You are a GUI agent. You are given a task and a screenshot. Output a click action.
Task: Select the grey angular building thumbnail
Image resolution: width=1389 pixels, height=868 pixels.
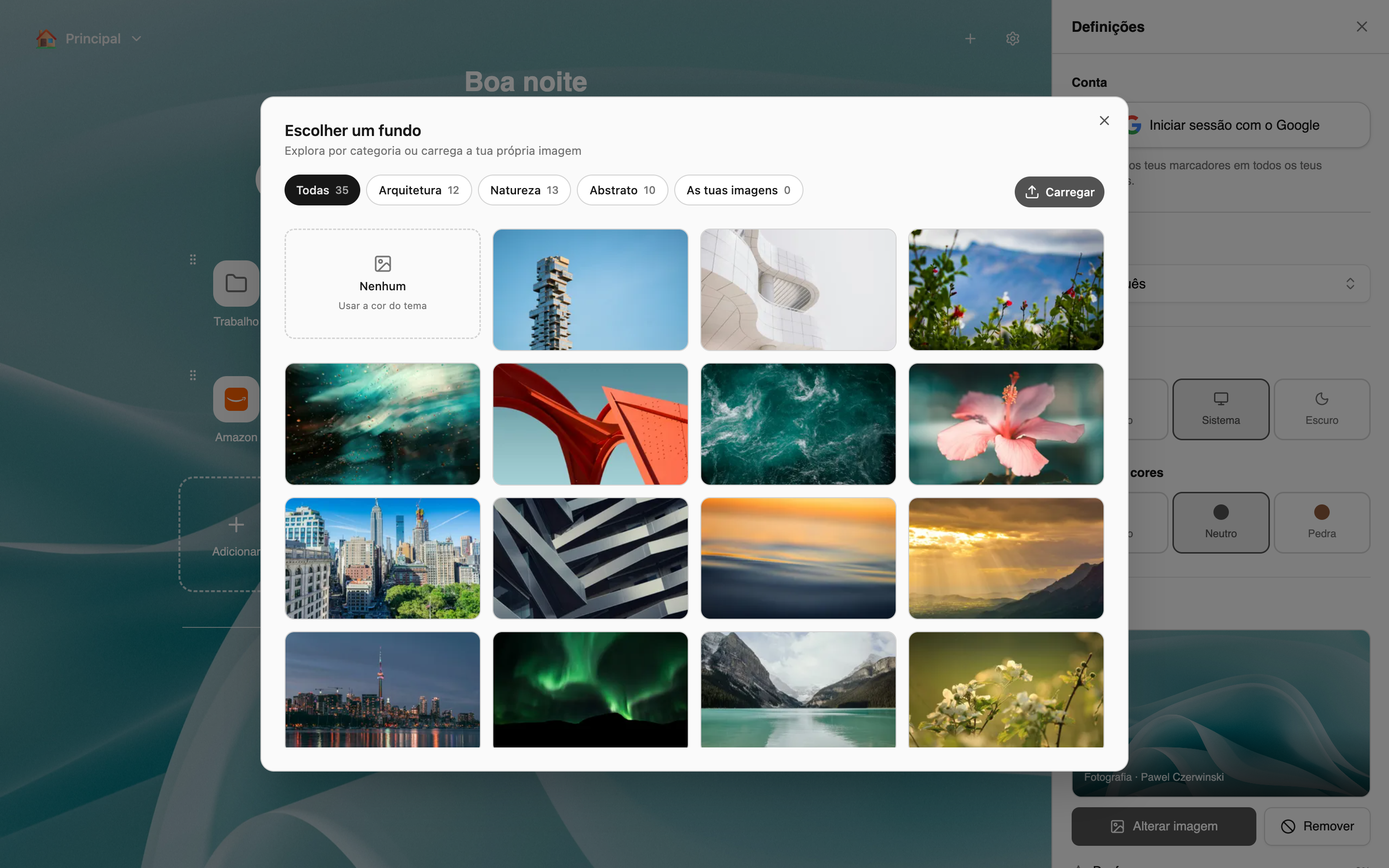590,558
